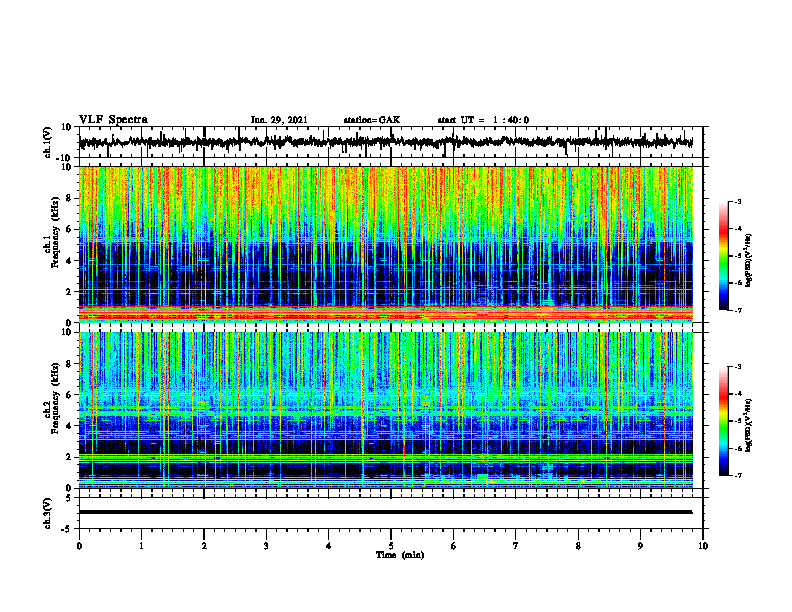Click the '-3' label on ch.1 color scale

point(737,201)
